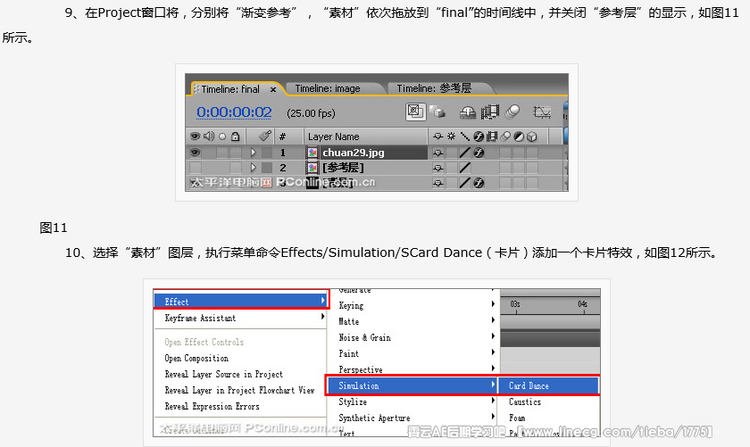Expand [参考层] layer properties triangle
The height and width of the screenshot is (447, 750).
click(x=253, y=168)
